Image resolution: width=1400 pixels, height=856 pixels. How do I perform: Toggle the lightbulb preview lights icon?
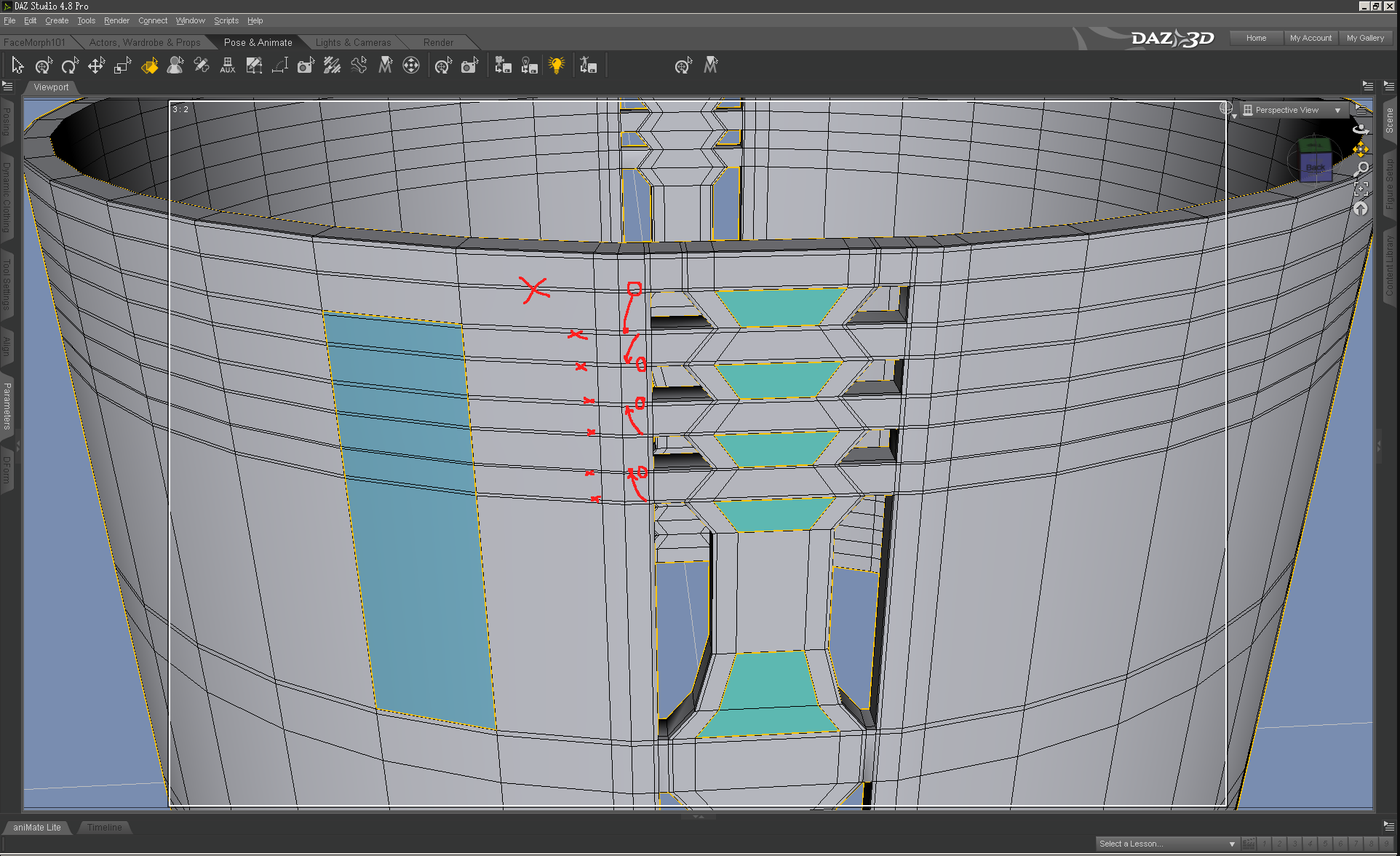pyautogui.click(x=557, y=66)
